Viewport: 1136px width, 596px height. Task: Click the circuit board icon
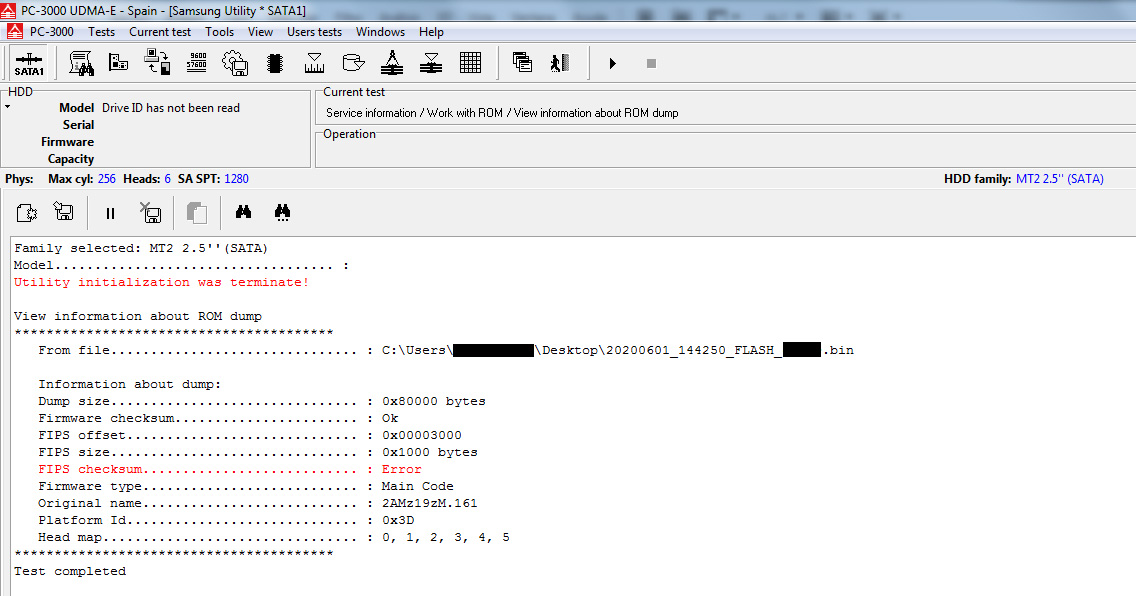point(119,63)
